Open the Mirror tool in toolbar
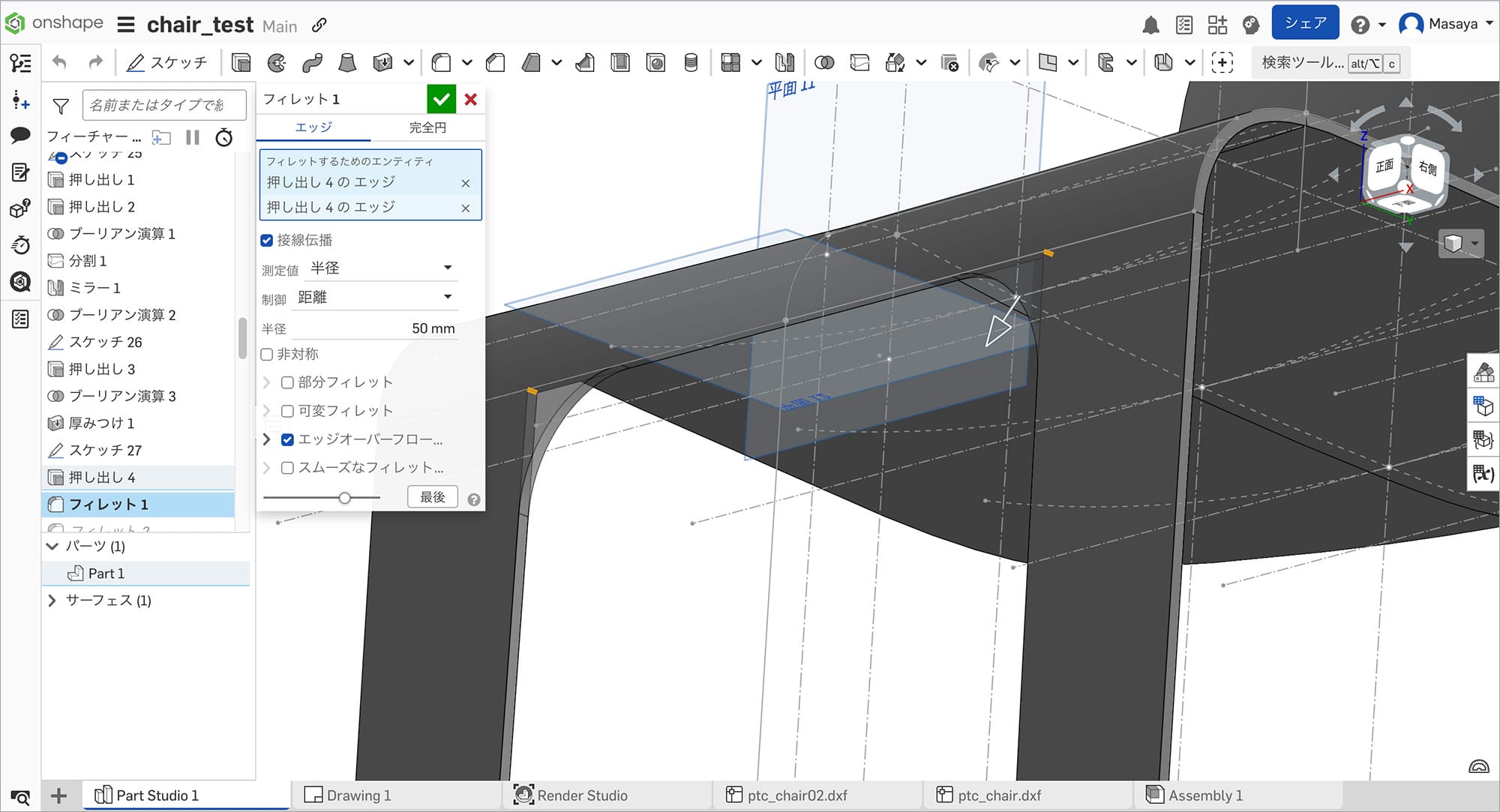The image size is (1500, 812). 784,63
